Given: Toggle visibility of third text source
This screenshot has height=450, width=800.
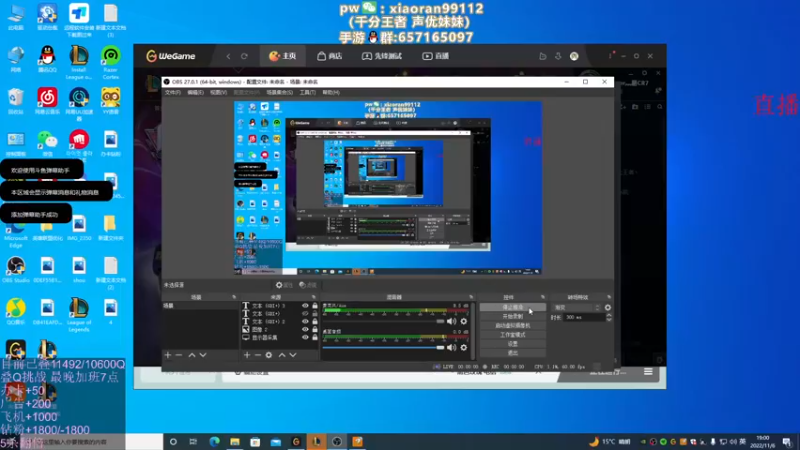Looking at the screenshot, I should 305,321.
